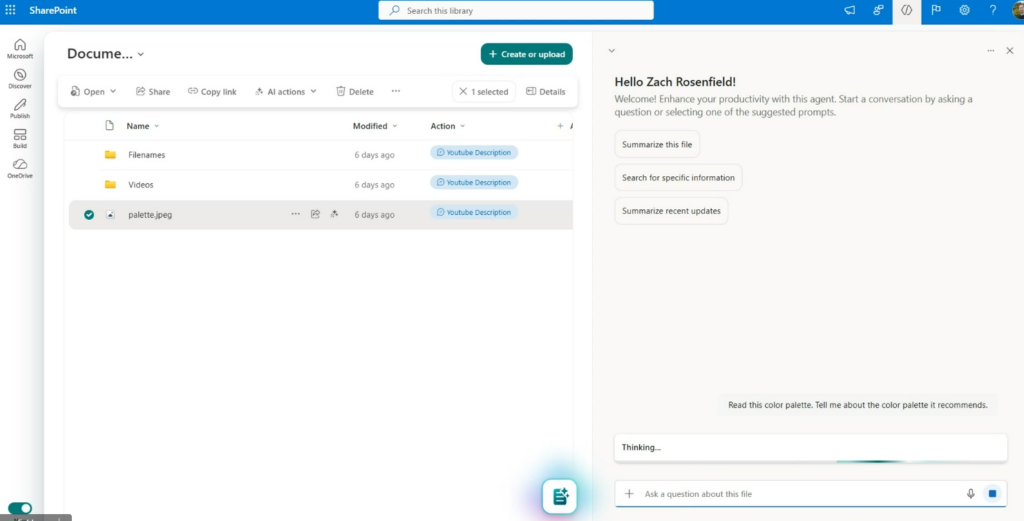Click the floating agent notes icon
This screenshot has width=1024, height=521.
coord(560,496)
